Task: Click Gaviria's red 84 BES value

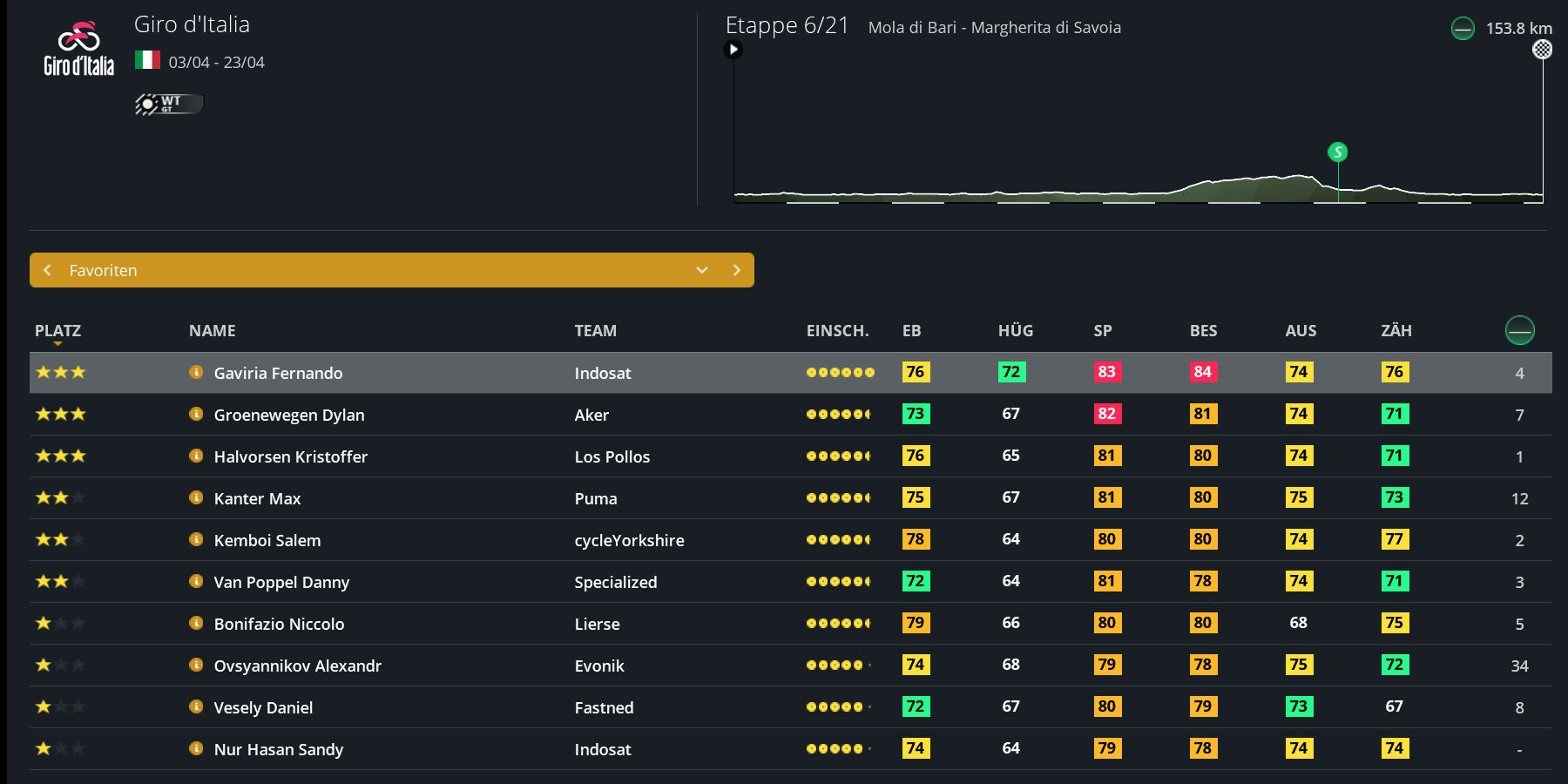Action: pyautogui.click(x=1202, y=372)
